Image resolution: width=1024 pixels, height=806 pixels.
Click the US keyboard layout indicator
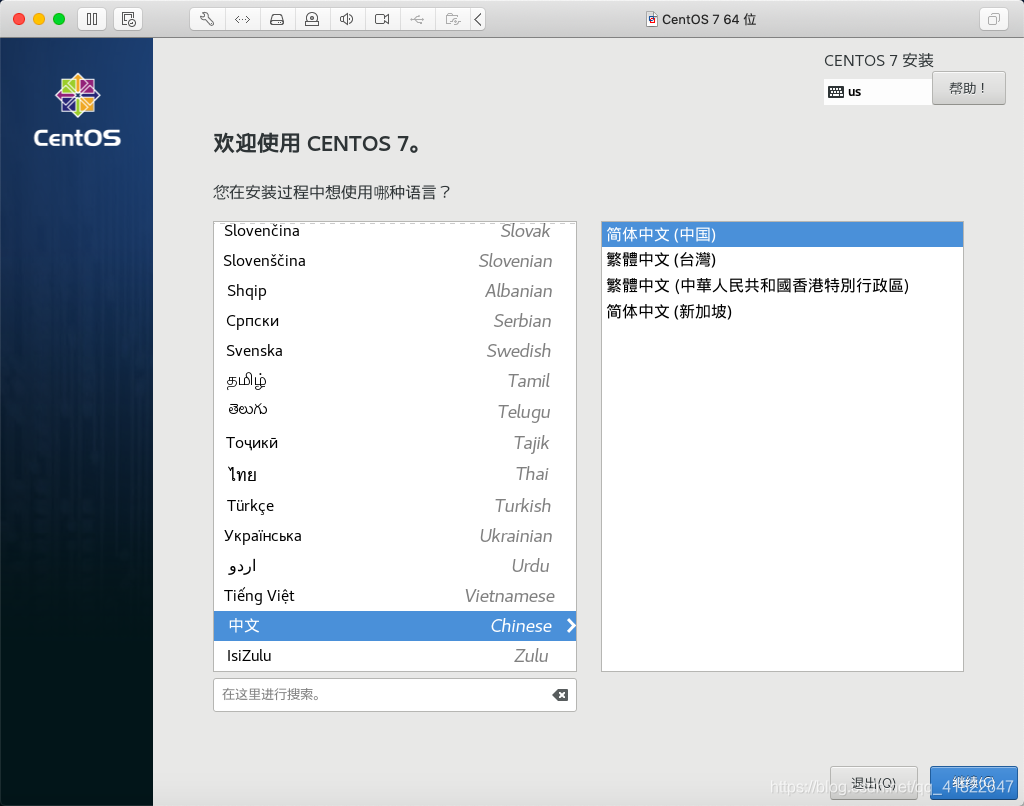[x=877, y=91]
